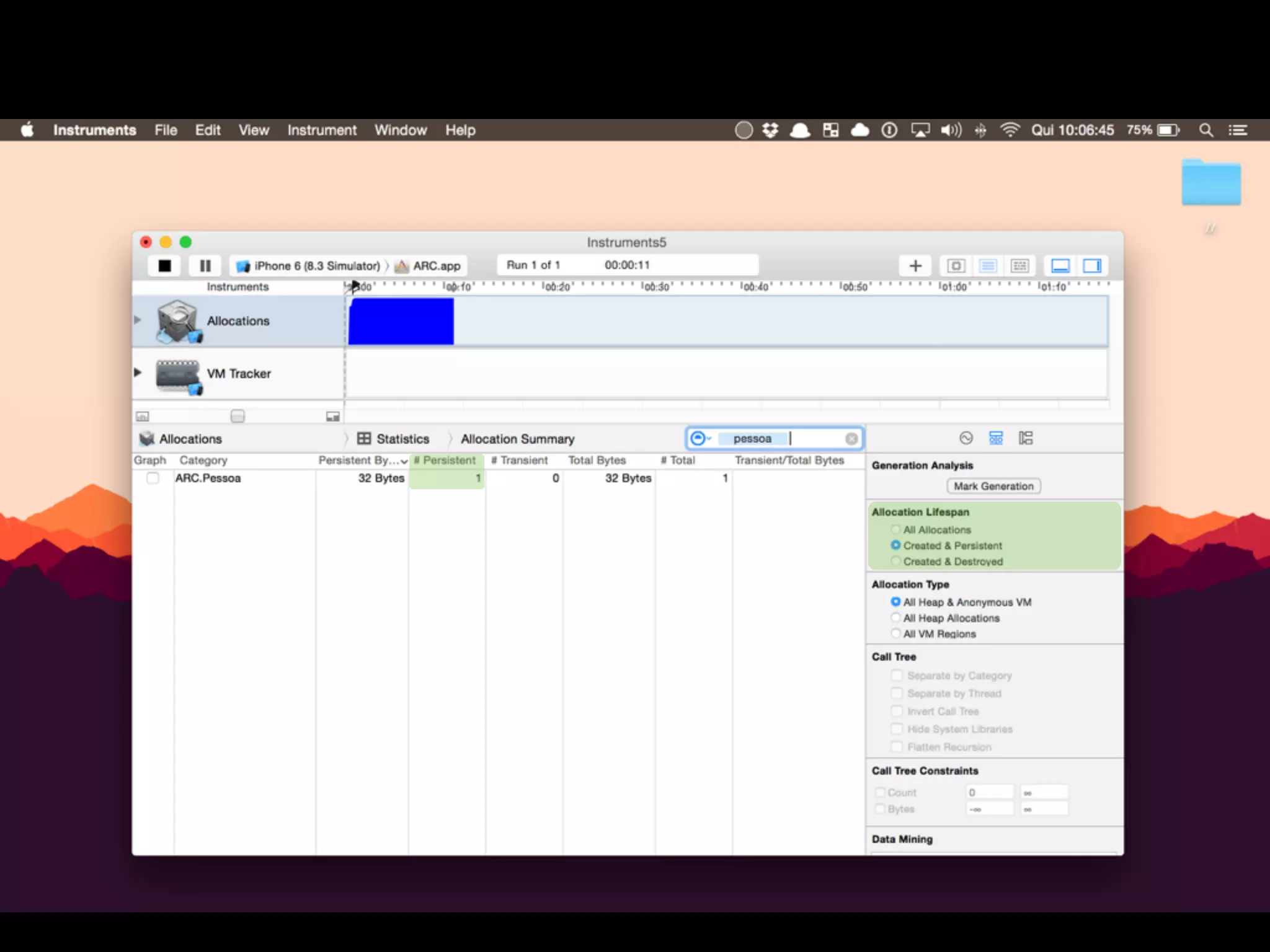Pause the recording with pause button
Viewport: 1270px width, 952px height.
(x=205, y=266)
